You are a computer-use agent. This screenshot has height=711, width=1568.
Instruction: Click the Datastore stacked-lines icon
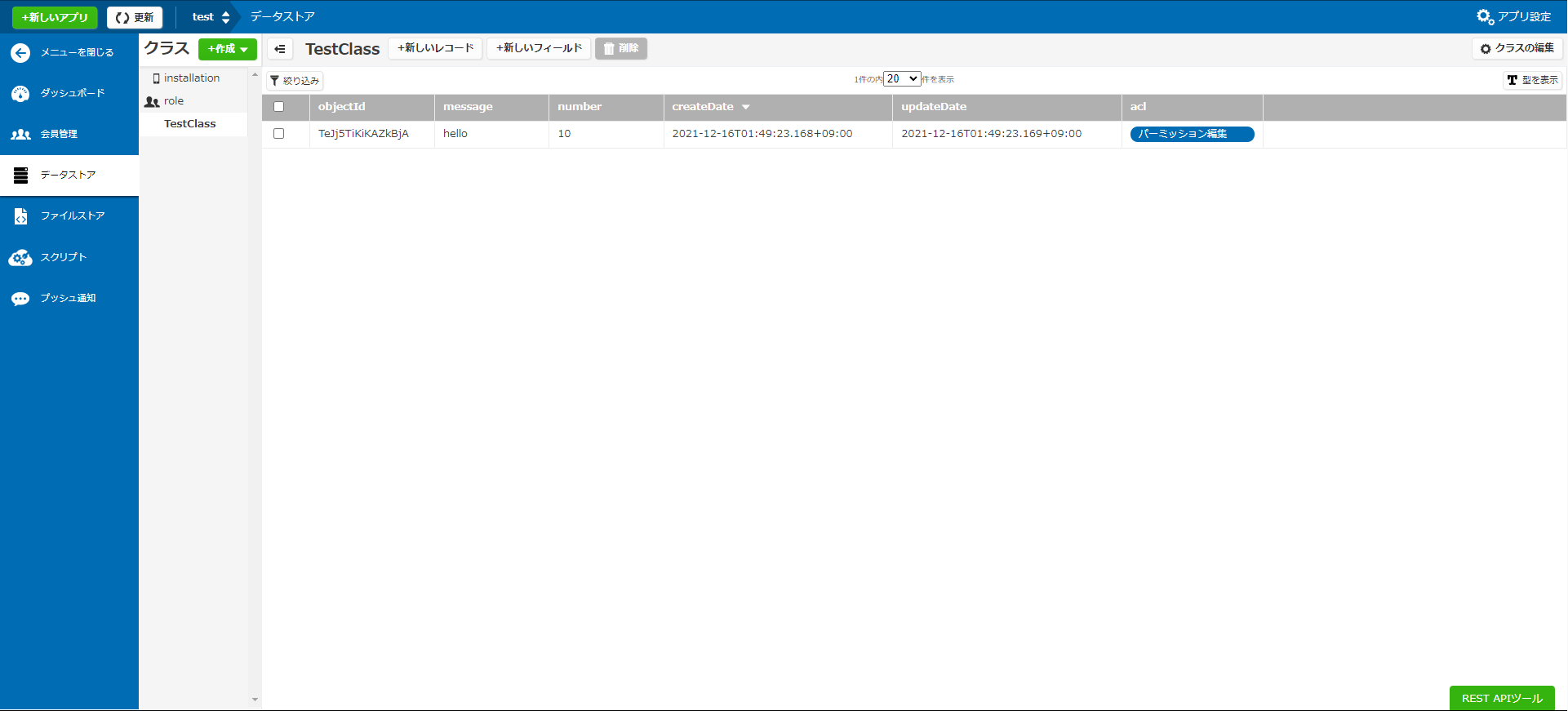[x=20, y=176]
